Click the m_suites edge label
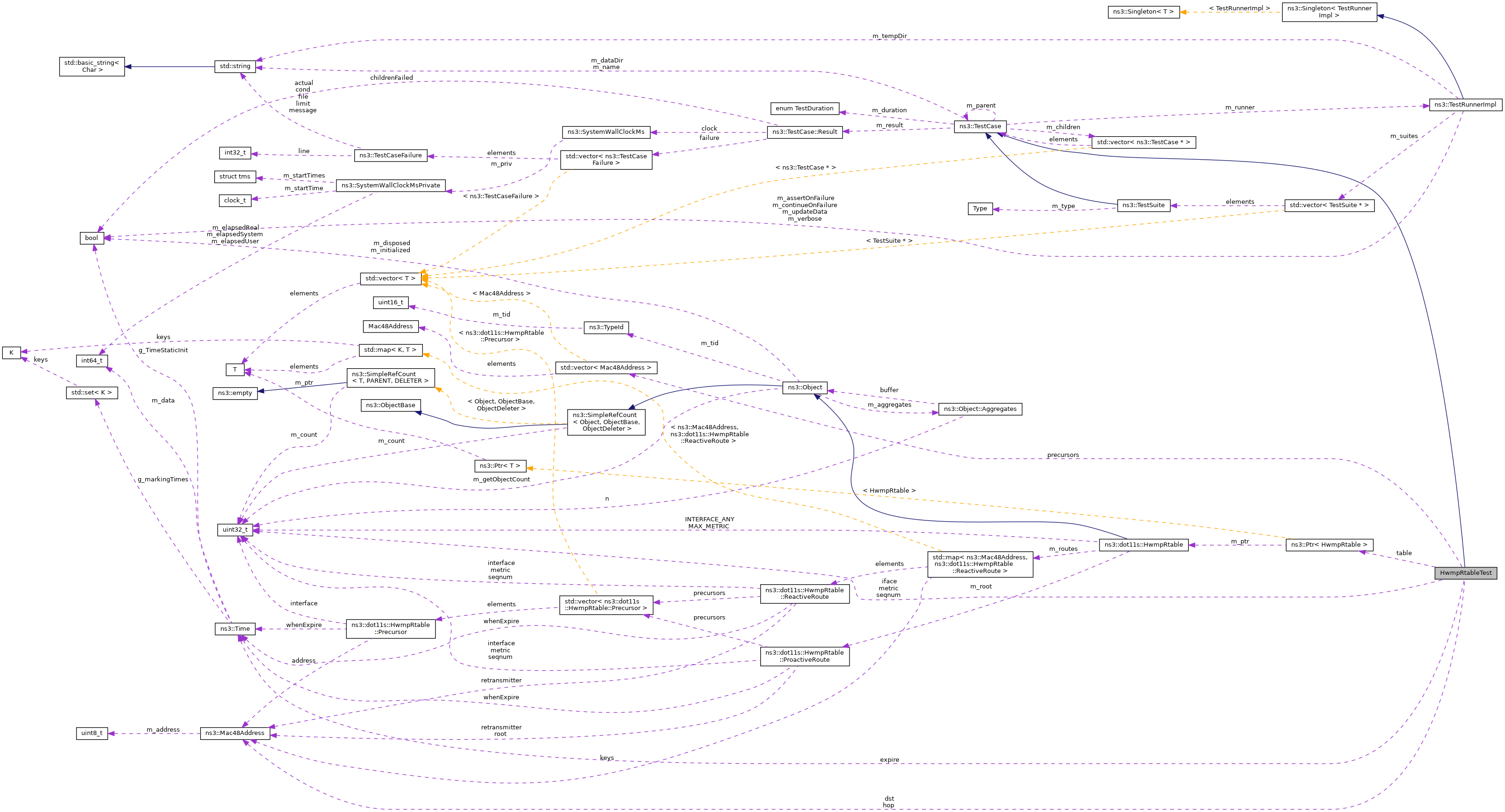The width and height of the screenshot is (1505, 812). (1404, 136)
